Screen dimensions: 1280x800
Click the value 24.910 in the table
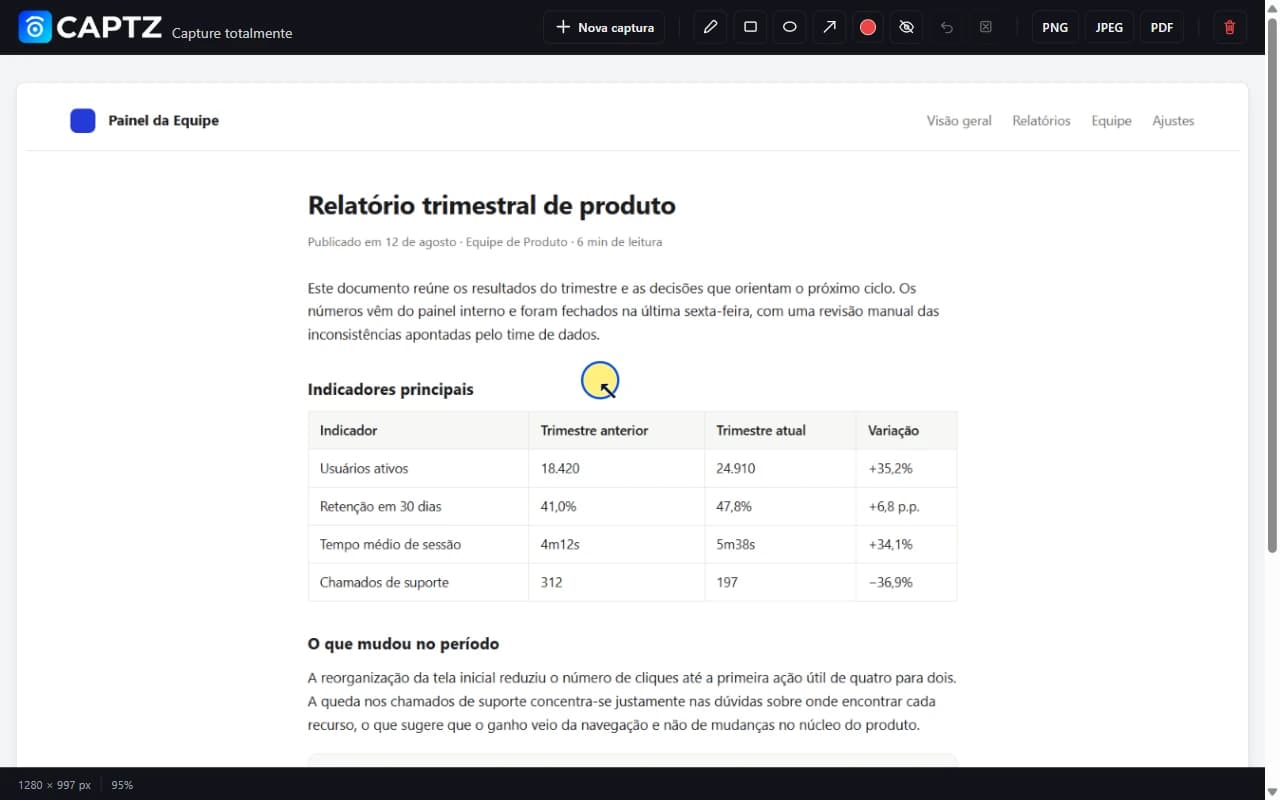(736, 468)
